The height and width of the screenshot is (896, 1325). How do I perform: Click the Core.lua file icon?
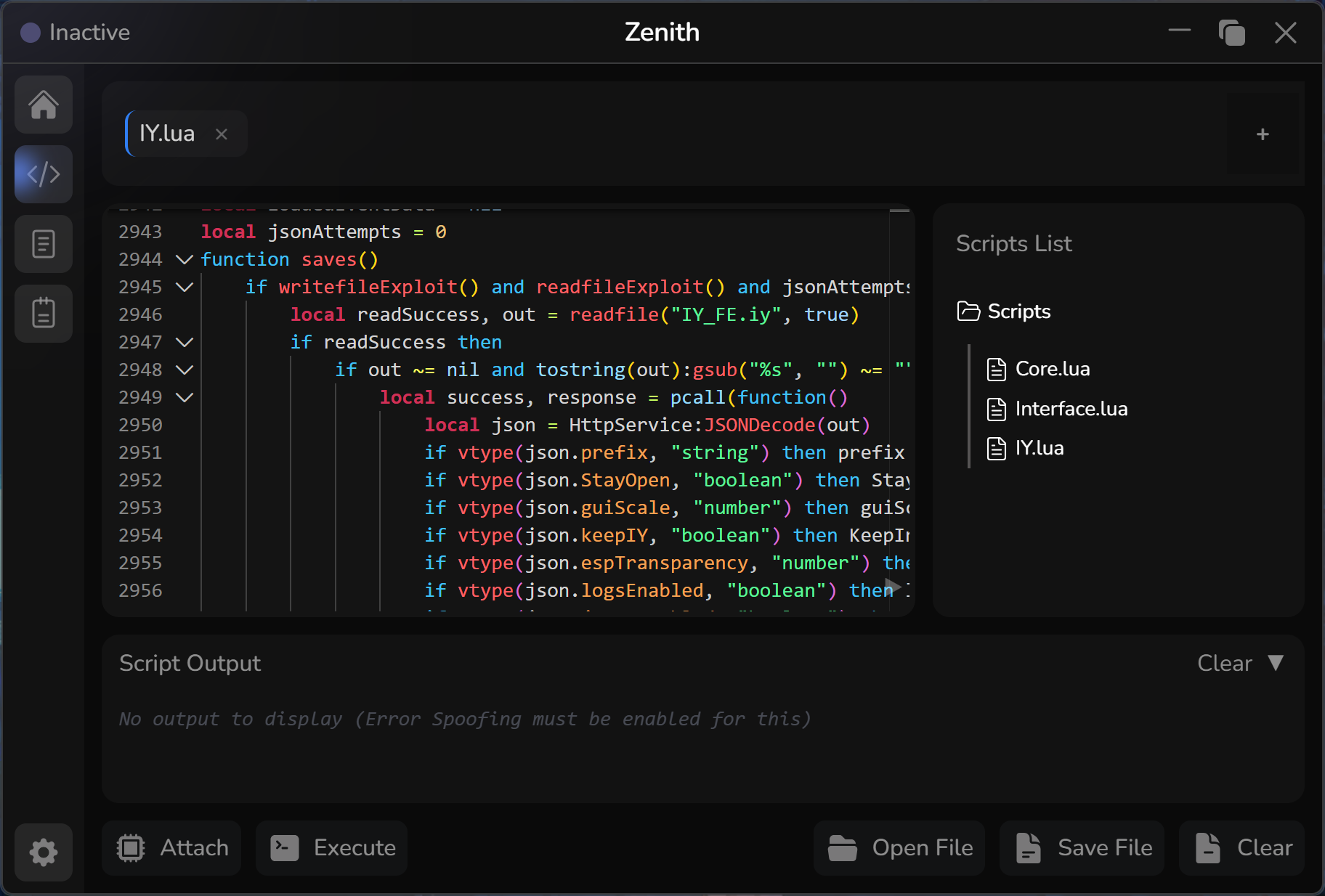(997, 369)
